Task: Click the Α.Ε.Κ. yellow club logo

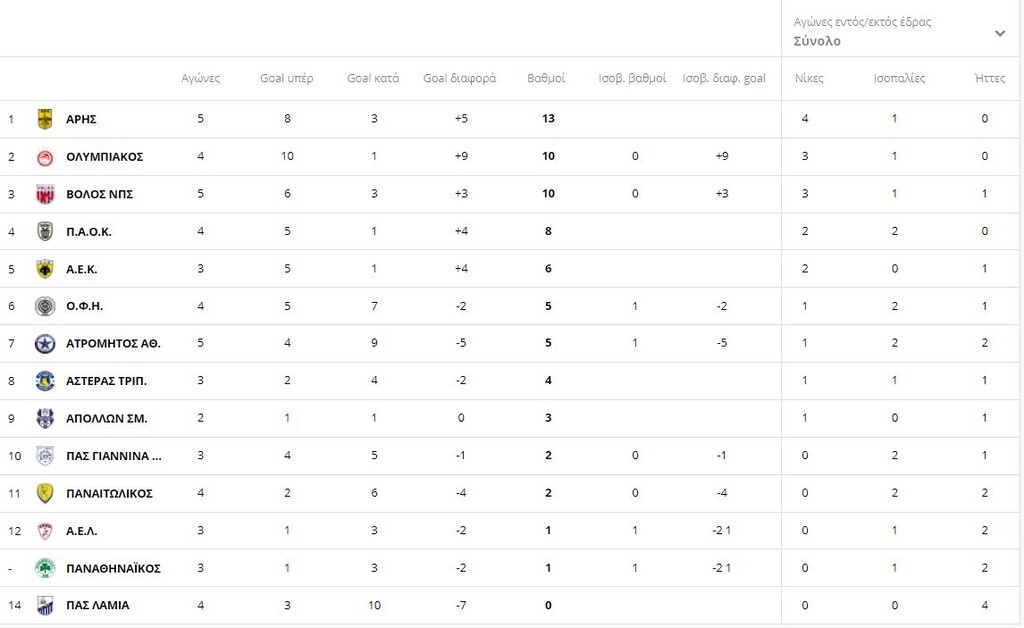Action: pos(44,269)
